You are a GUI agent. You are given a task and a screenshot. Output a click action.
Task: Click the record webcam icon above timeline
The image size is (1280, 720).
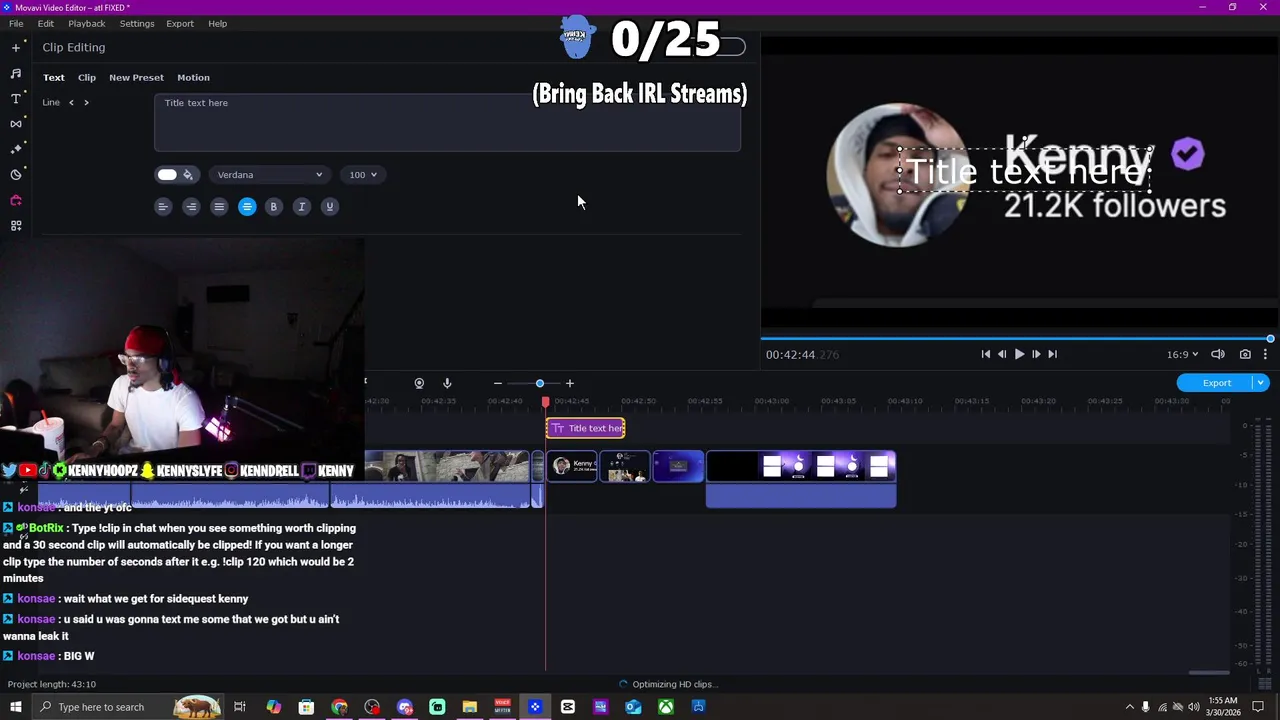click(x=419, y=383)
